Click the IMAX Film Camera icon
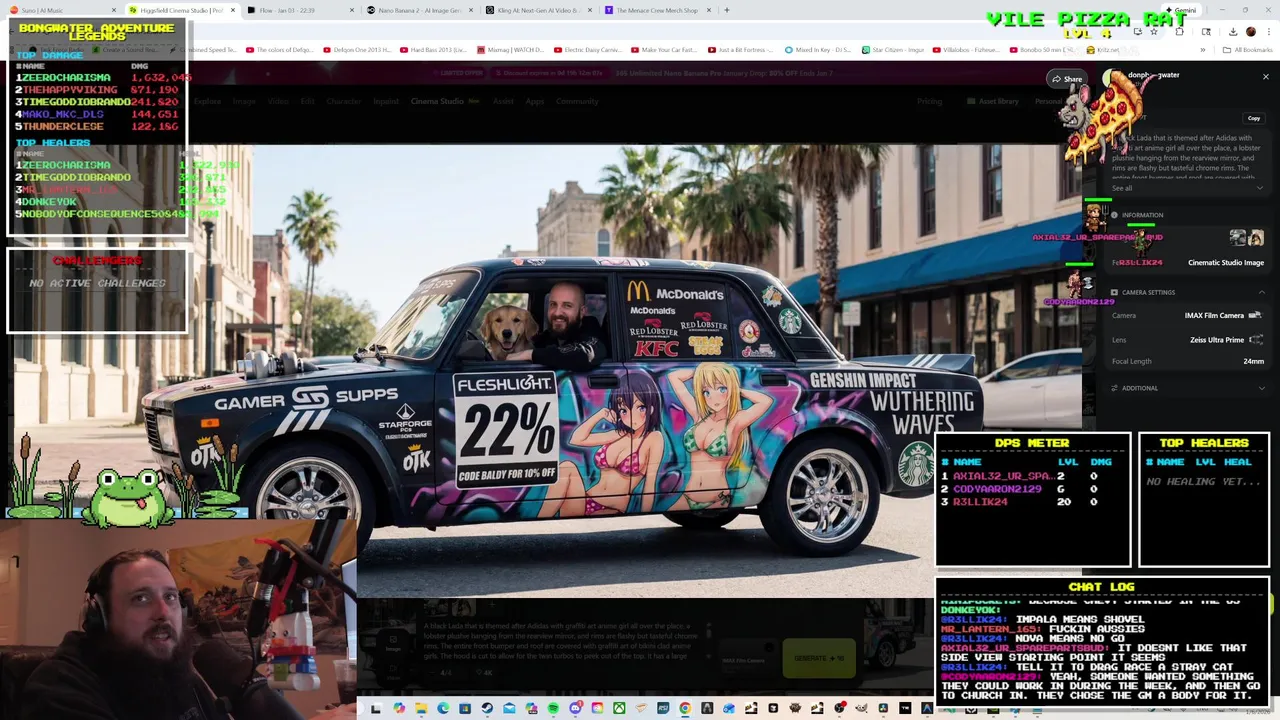1280x720 pixels. click(x=1255, y=315)
